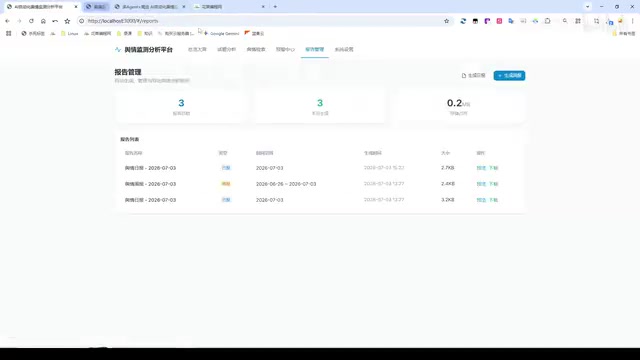Screen dimensions: 640x360
Task: Preview the weekly report sized 2.4KB
Action: pyautogui.click(x=481, y=184)
